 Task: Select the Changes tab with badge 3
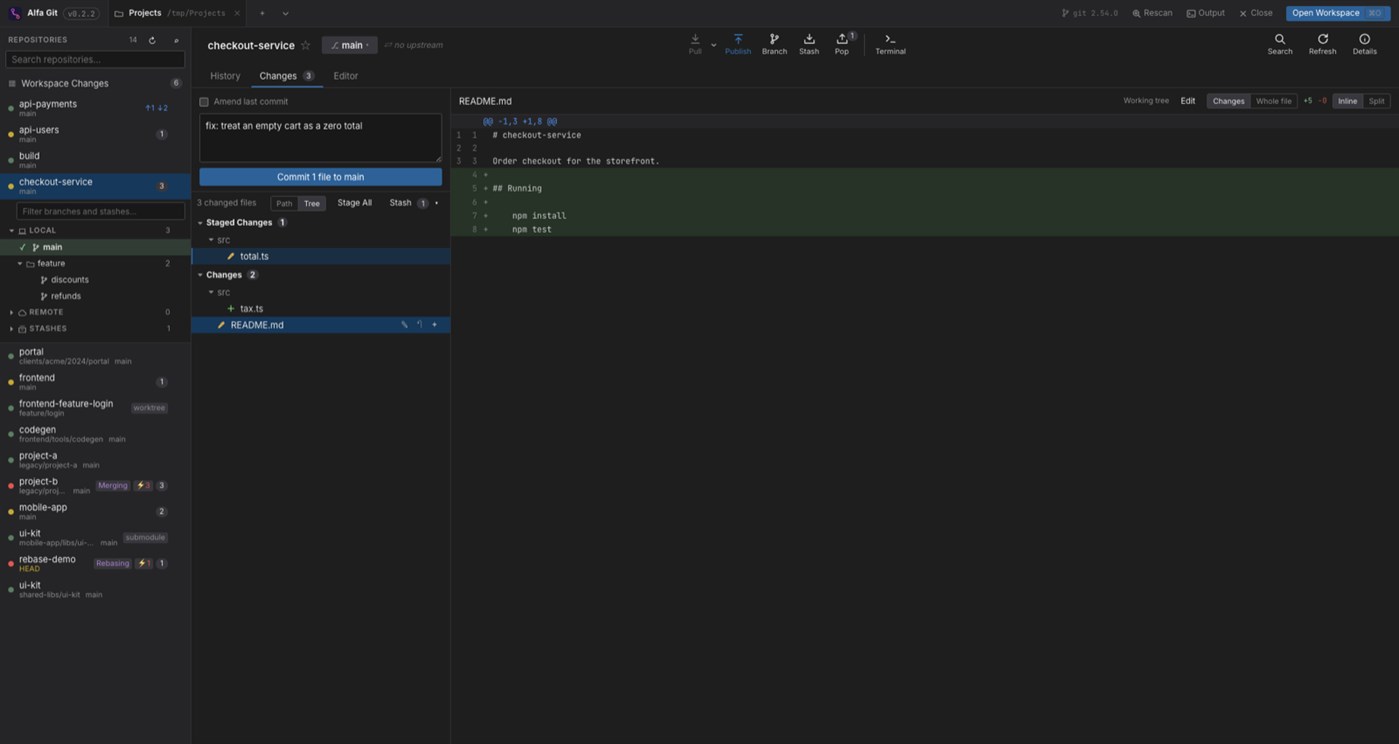pyautogui.click(x=286, y=76)
